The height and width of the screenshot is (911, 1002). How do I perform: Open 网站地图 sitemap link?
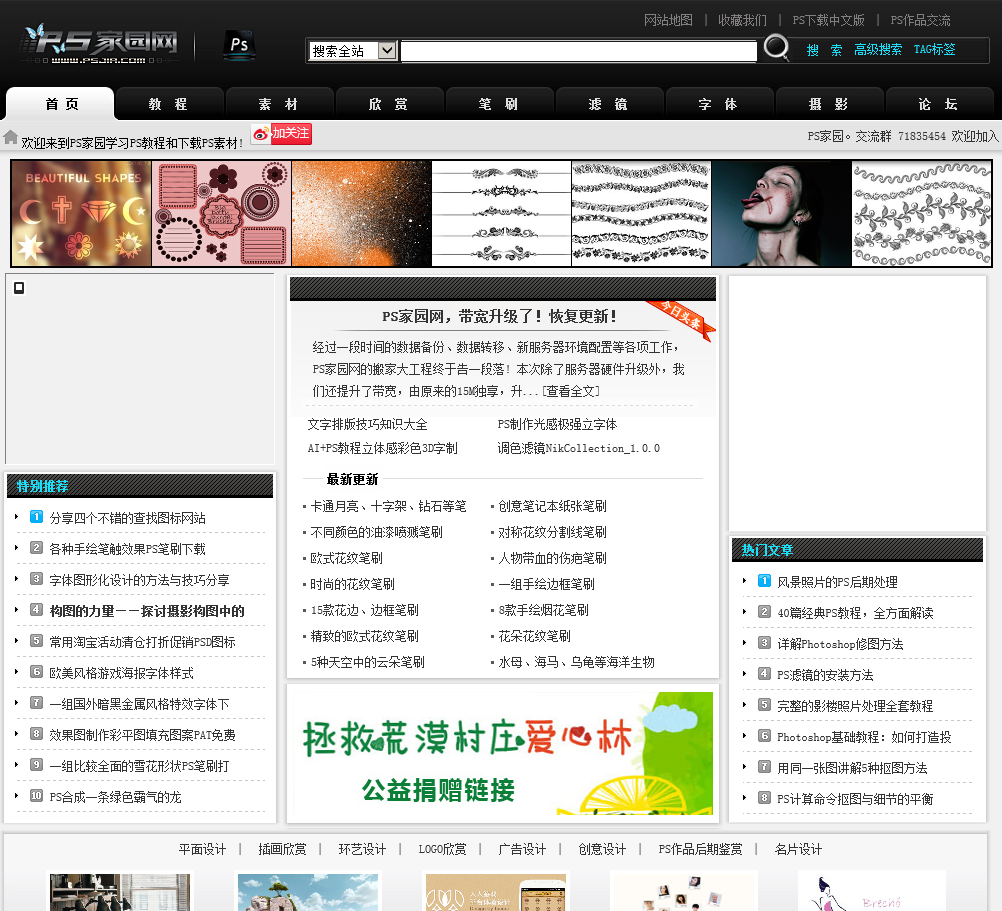(x=668, y=20)
